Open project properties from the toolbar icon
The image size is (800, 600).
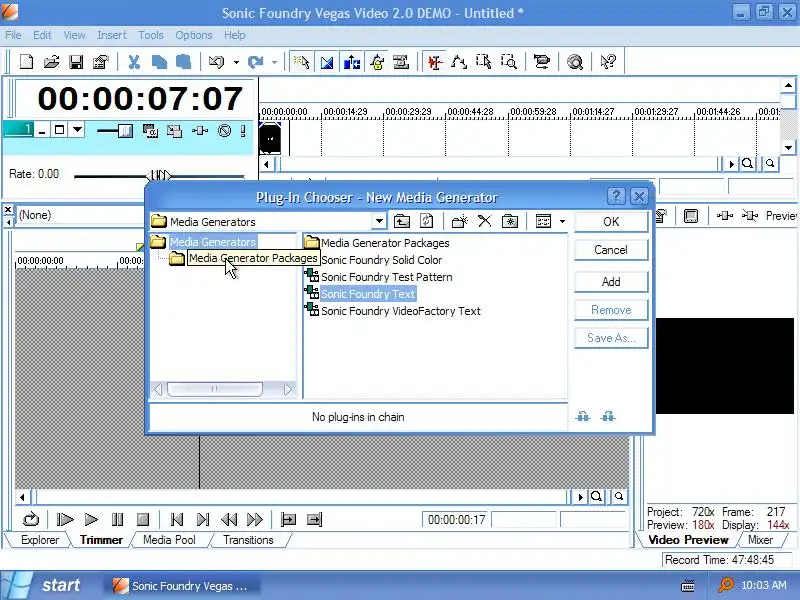coord(101,62)
